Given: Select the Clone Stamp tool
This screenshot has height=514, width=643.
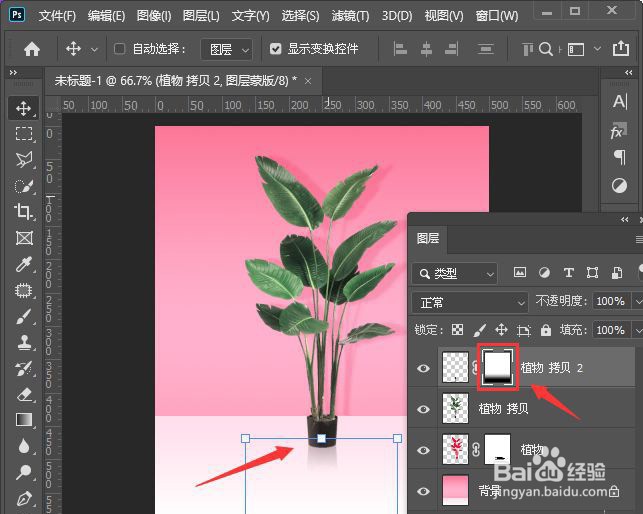Looking at the screenshot, I should tap(23, 343).
